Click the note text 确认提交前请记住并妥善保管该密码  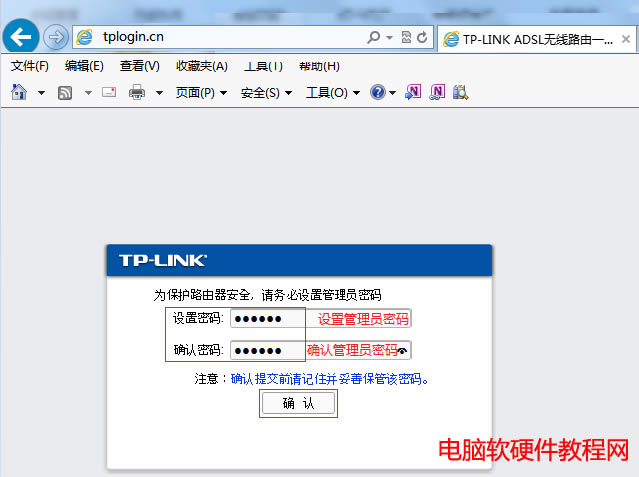point(330,379)
